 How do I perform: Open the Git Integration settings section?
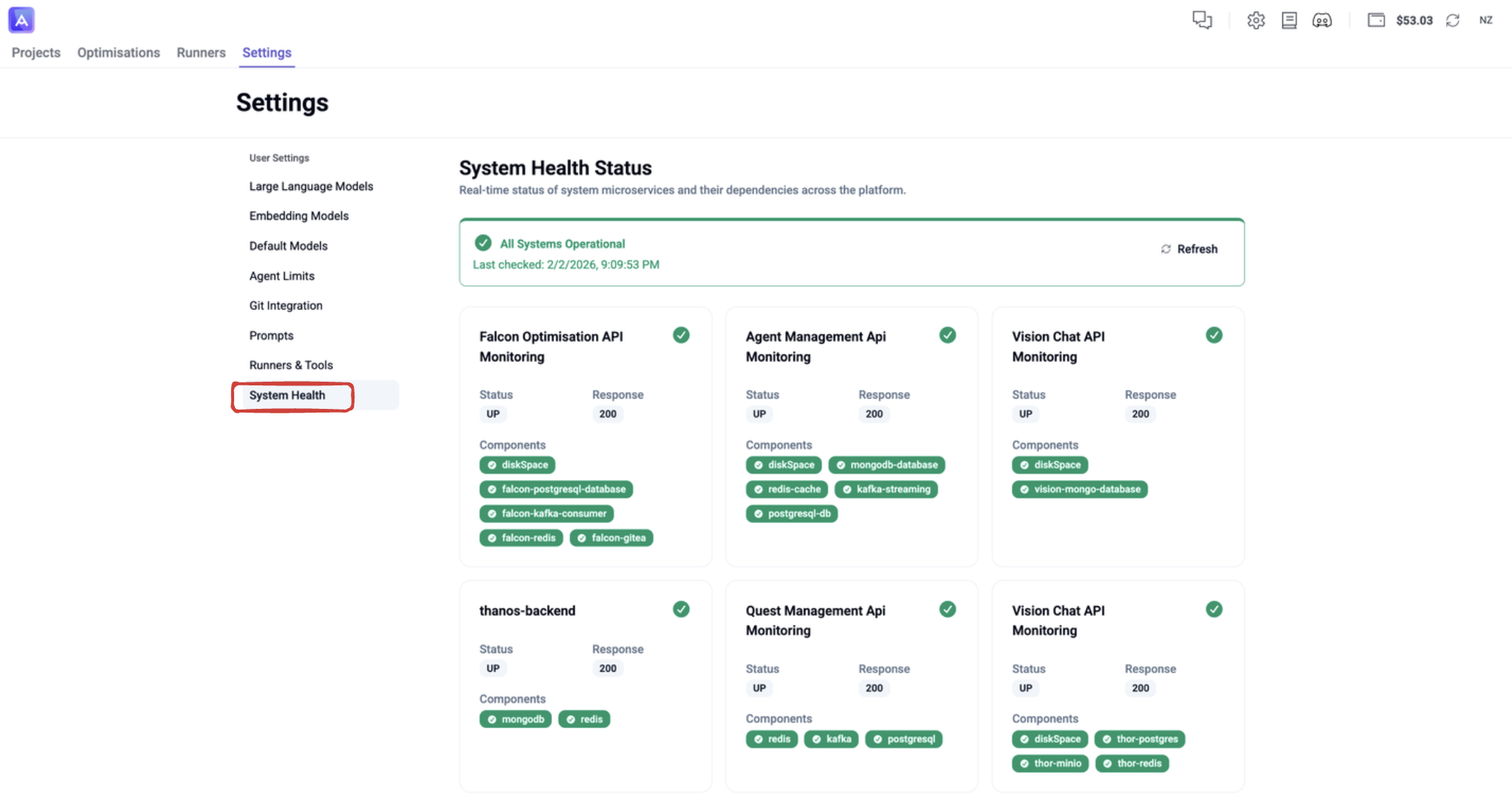(x=286, y=305)
